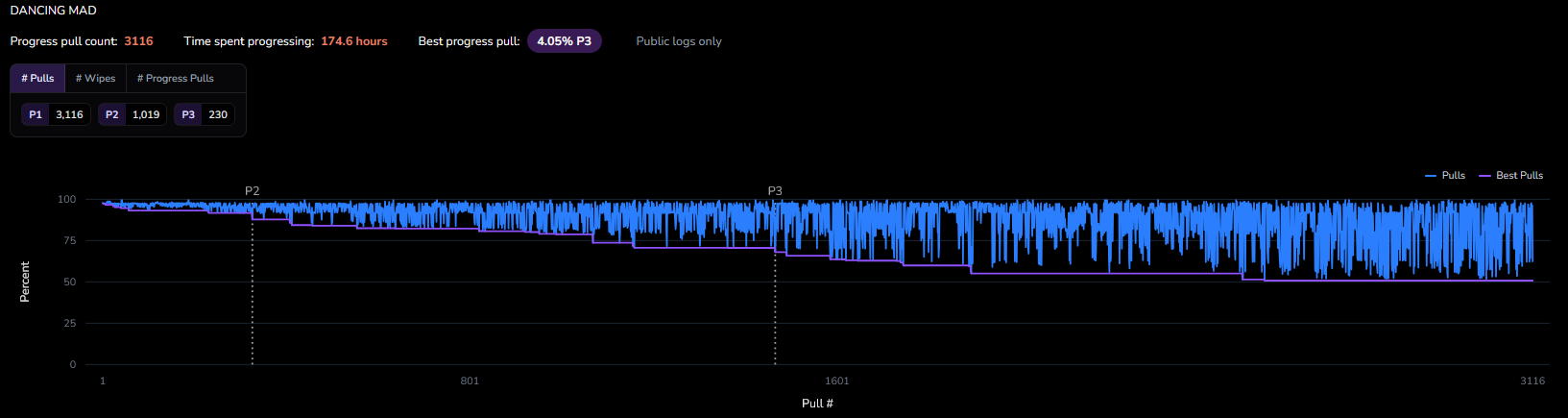
Task: Click the Progress pull count label
Action: click(x=63, y=41)
